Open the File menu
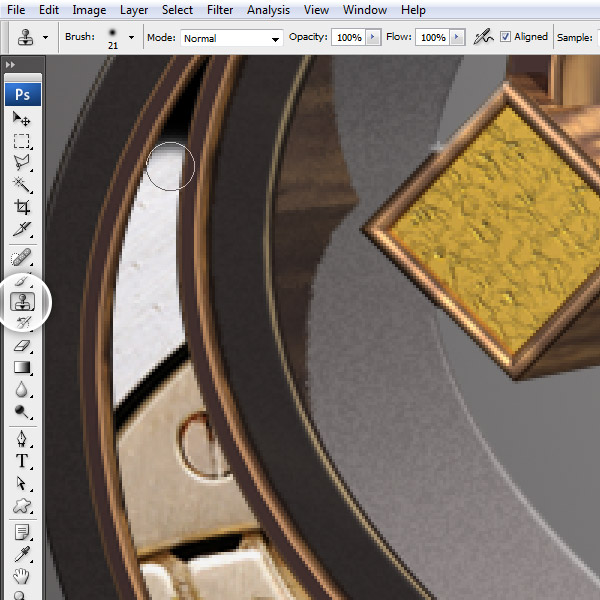The image size is (600, 600). 16,10
